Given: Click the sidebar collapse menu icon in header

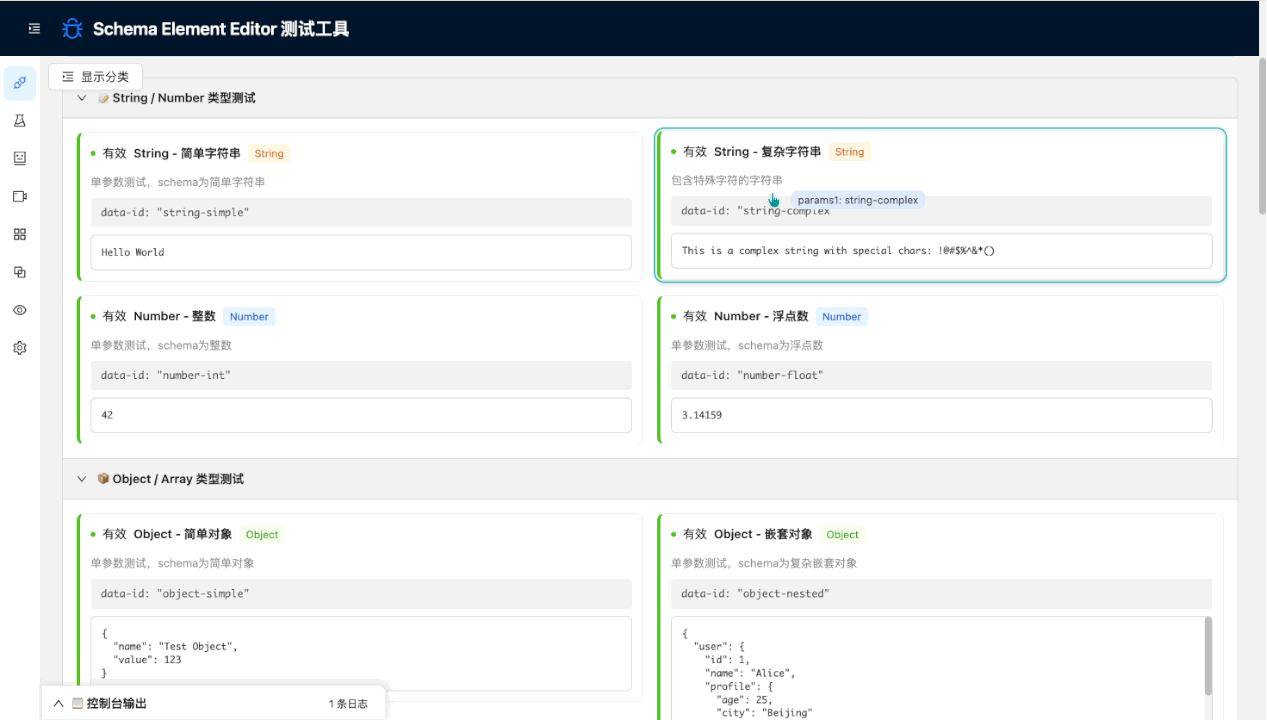Looking at the screenshot, I should [35, 29].
